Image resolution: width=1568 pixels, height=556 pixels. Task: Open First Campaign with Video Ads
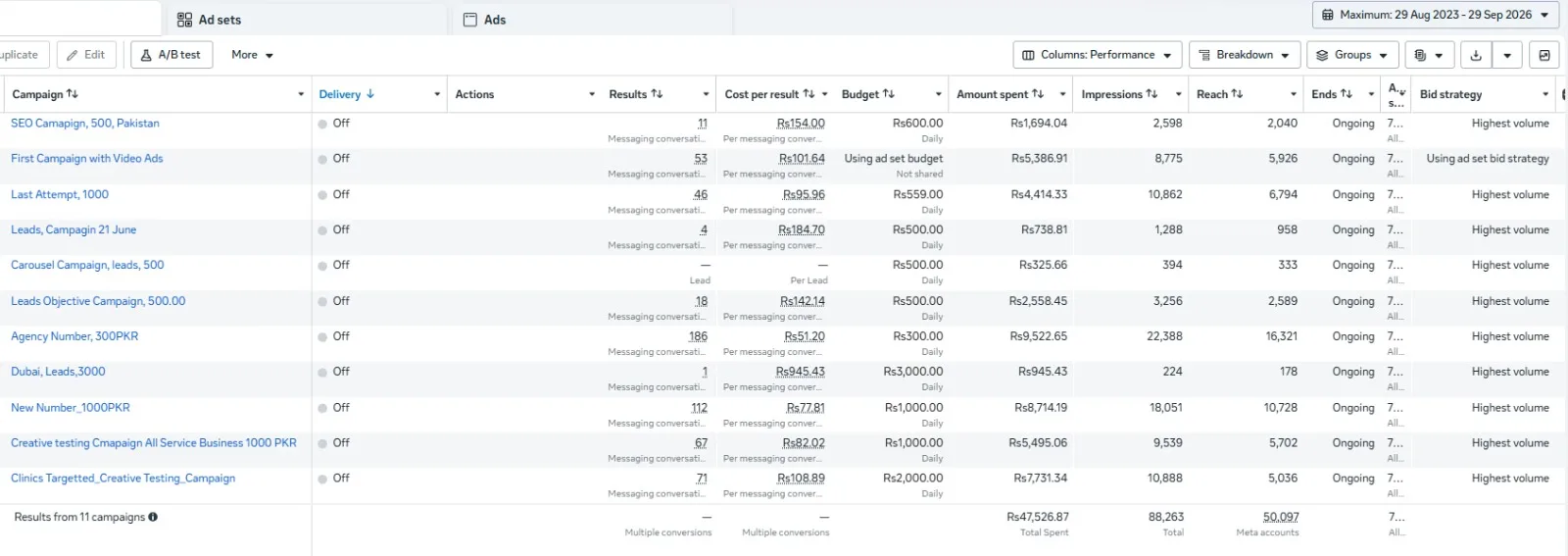[x=87, y=159]
